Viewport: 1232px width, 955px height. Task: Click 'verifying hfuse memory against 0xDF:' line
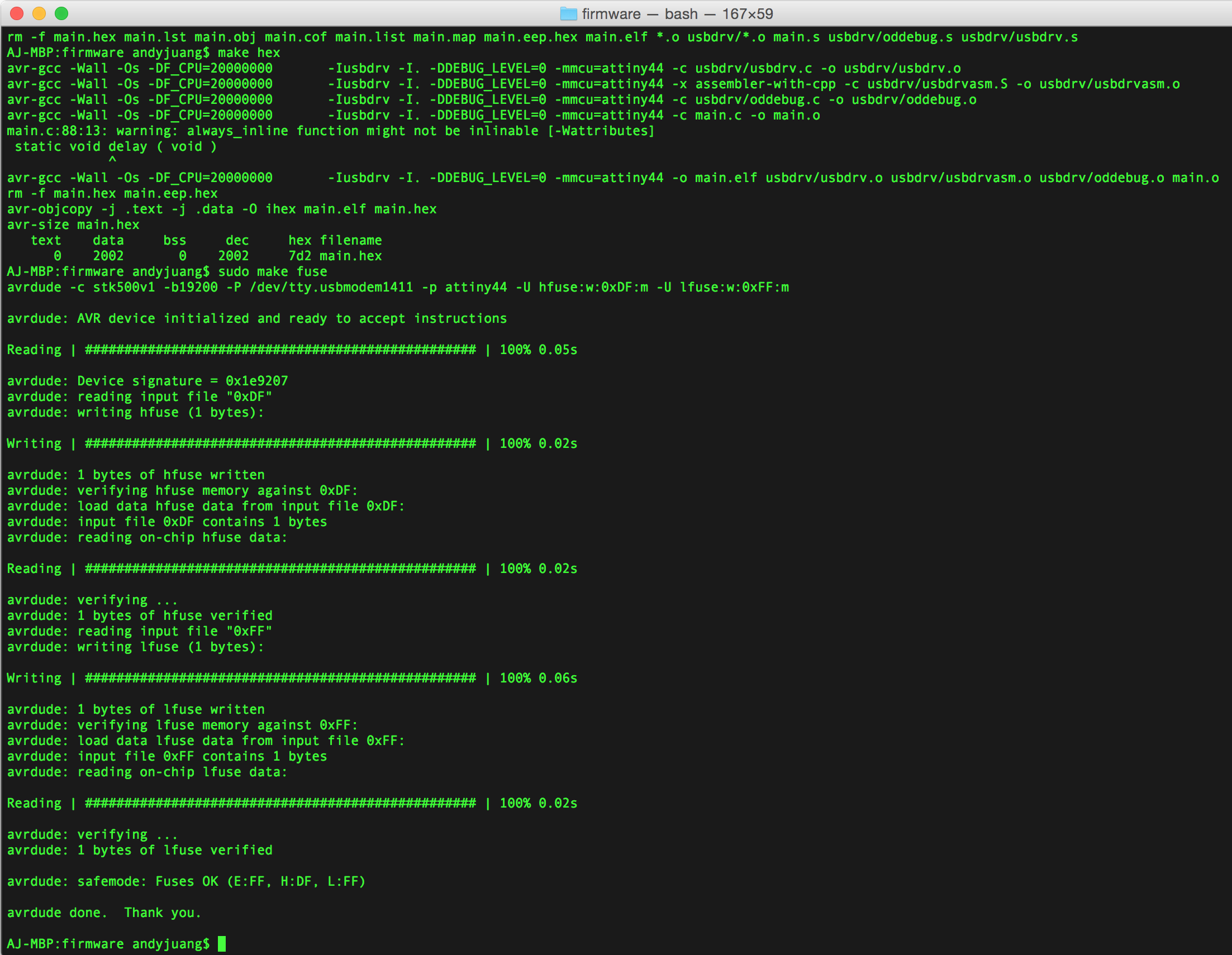pos(182,490)
